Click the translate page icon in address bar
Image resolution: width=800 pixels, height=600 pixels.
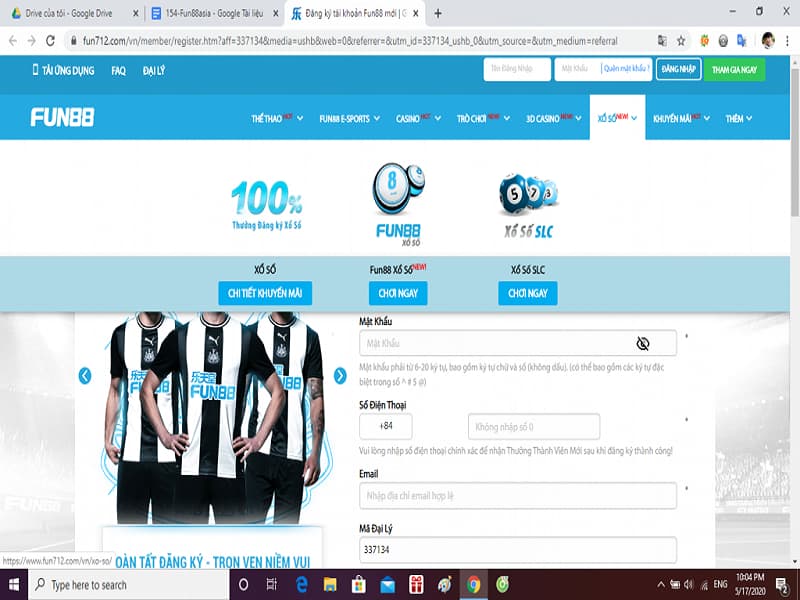pyautogui.click(x=661, y=41)
